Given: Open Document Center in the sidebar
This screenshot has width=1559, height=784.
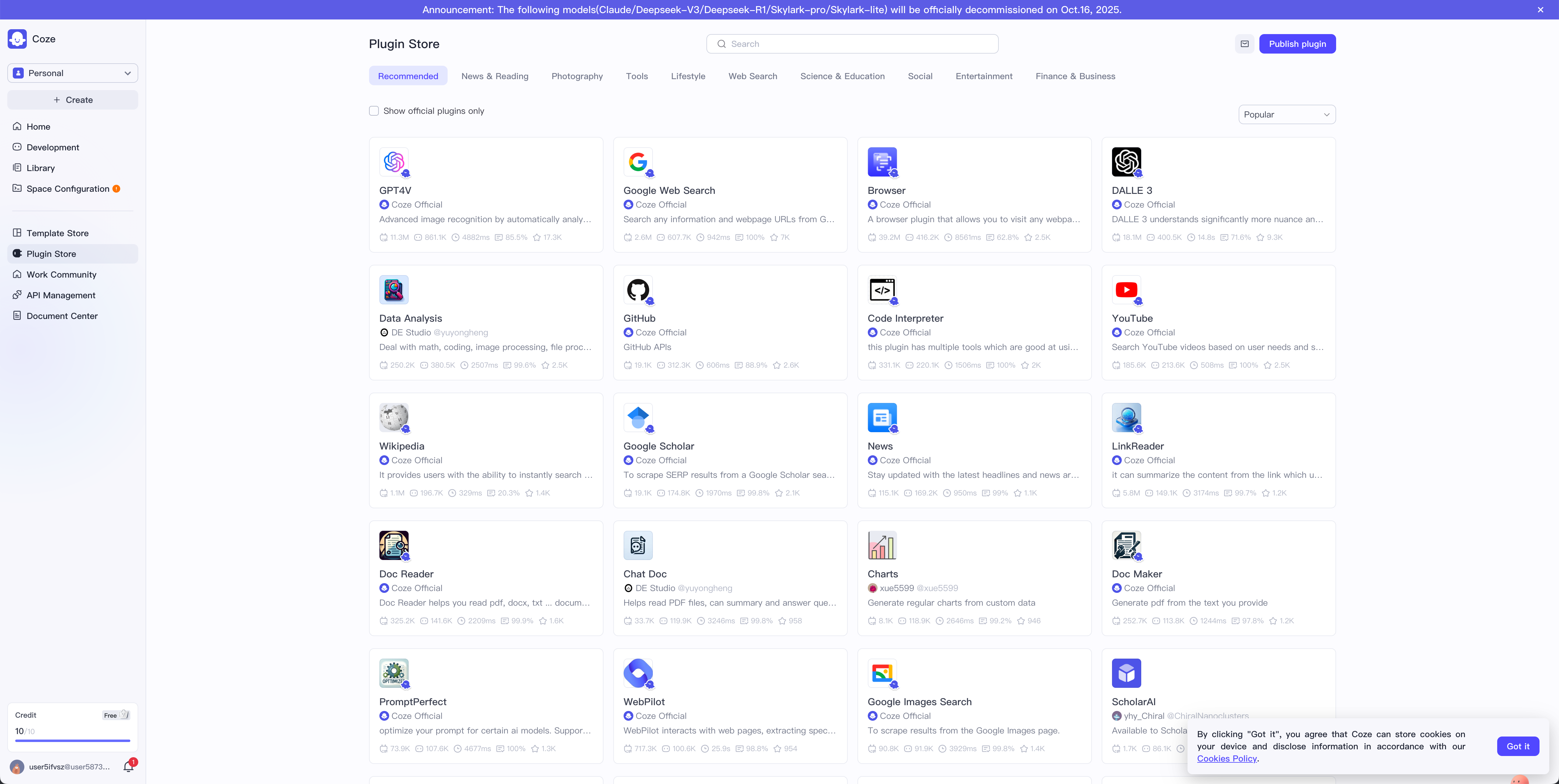Looking at the screenshot, I should coord(73,316).
